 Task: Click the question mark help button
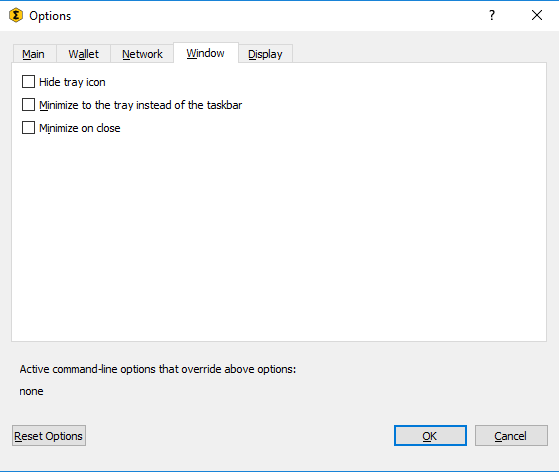point(492,15)
